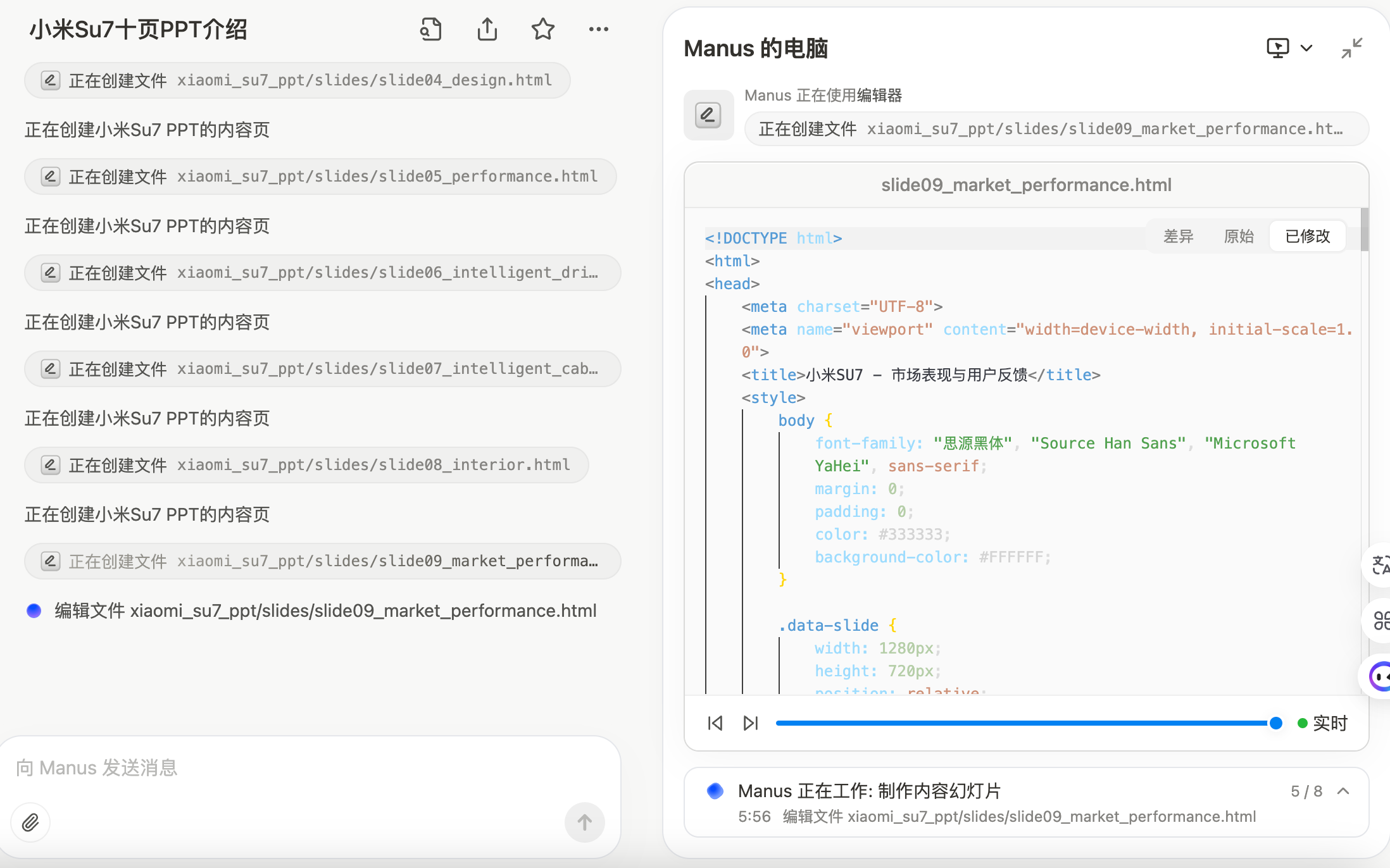The image size is (1390, 868).
Task: Open the slide07_intelligent_cab file chip
Action: pos(322,369)
